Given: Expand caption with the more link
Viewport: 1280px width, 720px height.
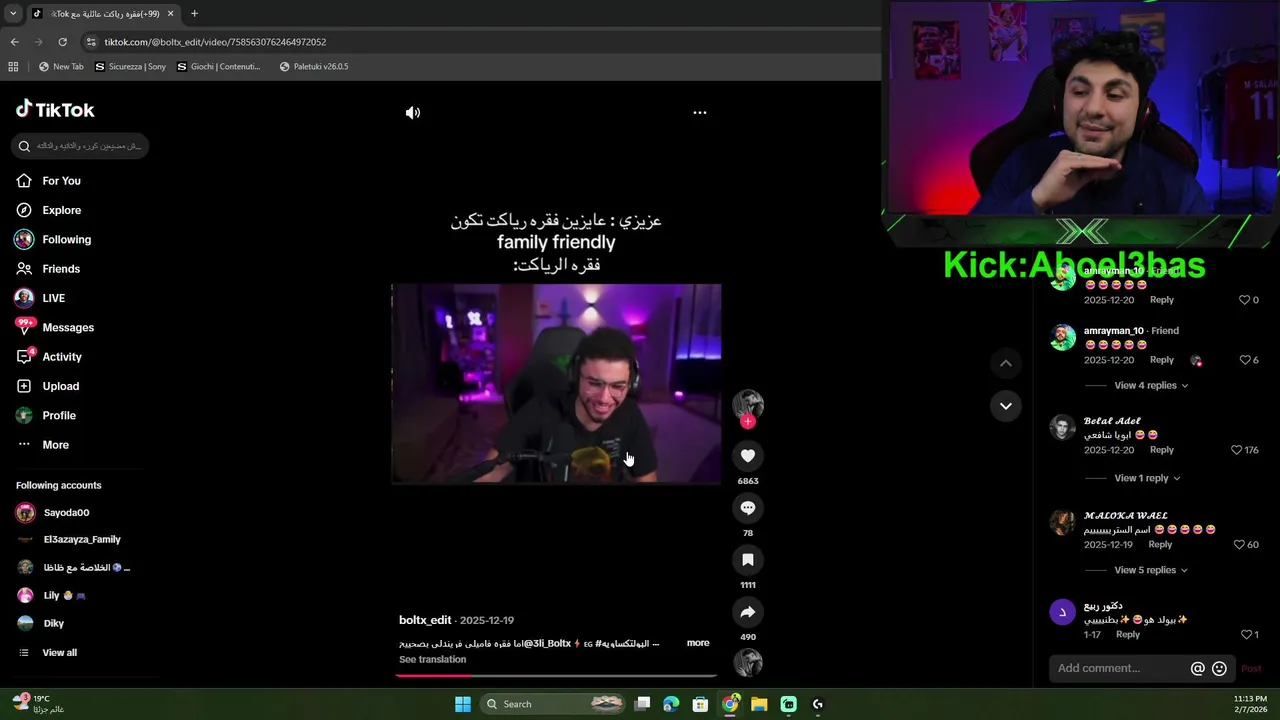Looking at the screenshot, I should (698, 643).
